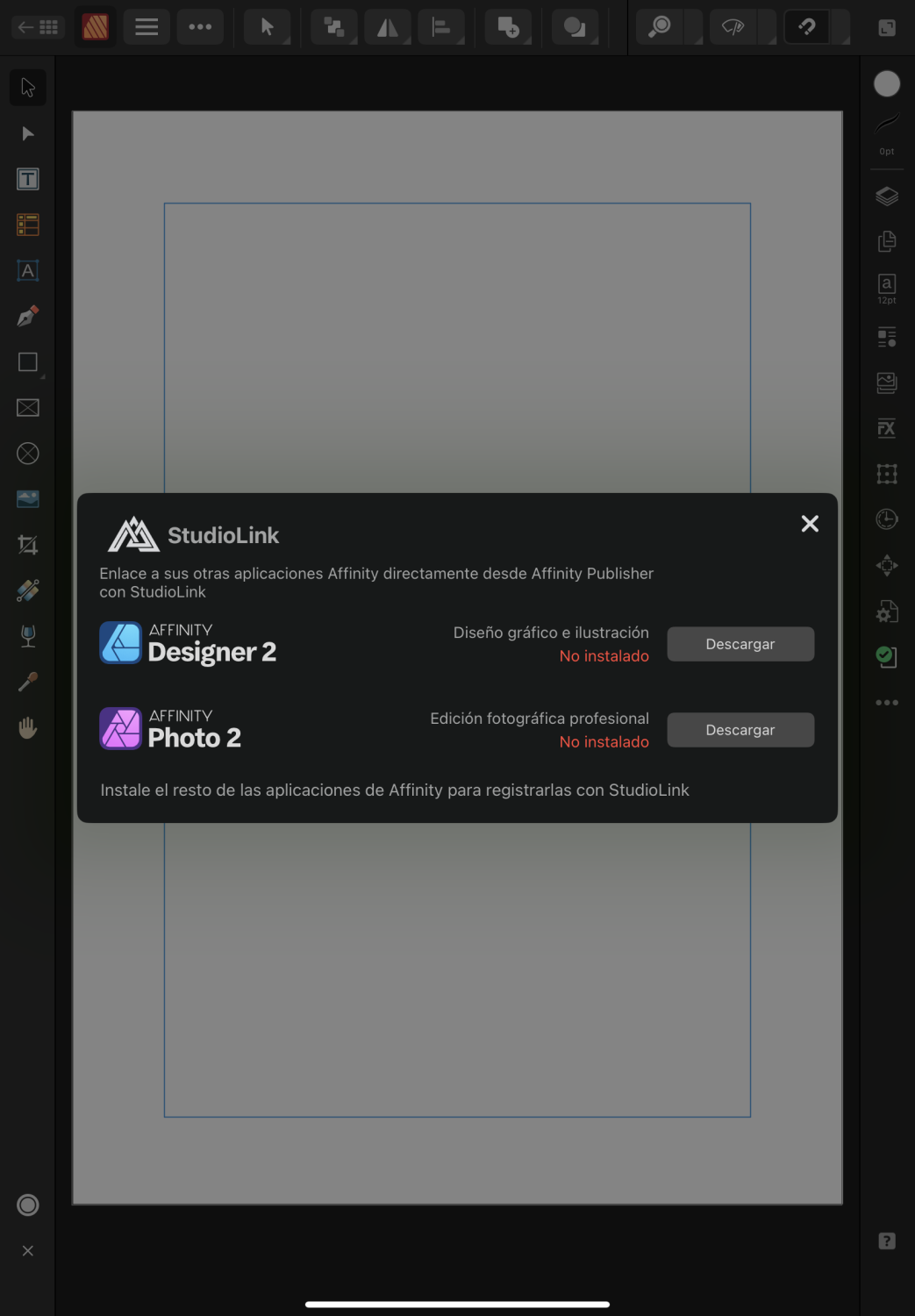Select the Vector Crop tool
The height and width of the screenshot is (1316, 915).
pos(28,545)
